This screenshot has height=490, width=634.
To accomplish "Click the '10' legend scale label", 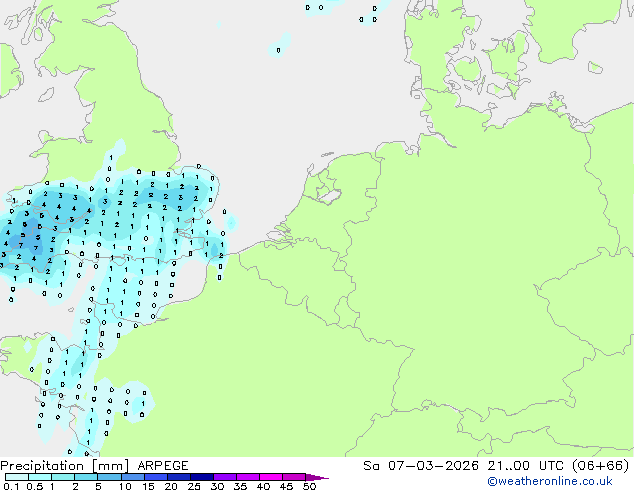I will 125,486.
